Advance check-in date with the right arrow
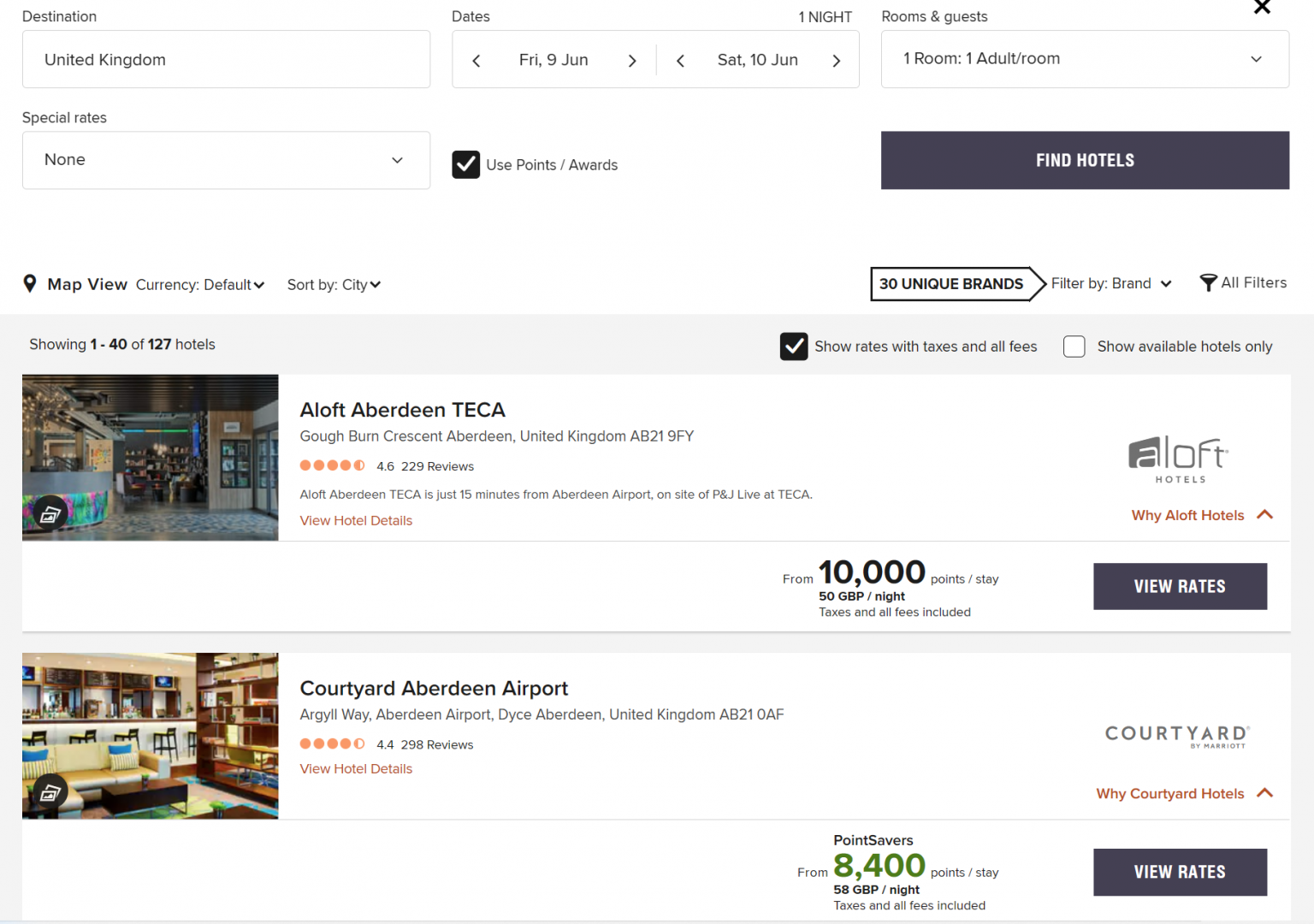 (x=632, y=60)
